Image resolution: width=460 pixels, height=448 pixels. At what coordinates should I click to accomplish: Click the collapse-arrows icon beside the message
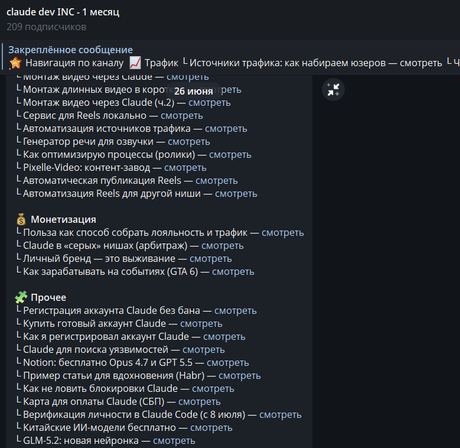point(333,90)
